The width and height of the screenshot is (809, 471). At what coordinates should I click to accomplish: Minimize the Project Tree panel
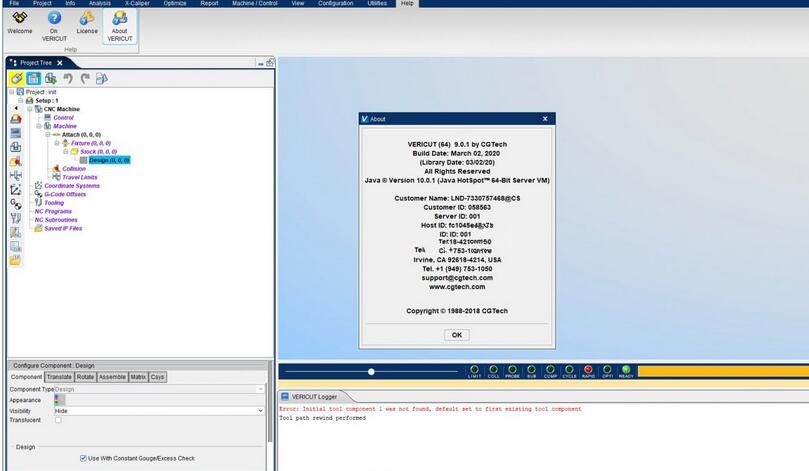pos(261,63)
